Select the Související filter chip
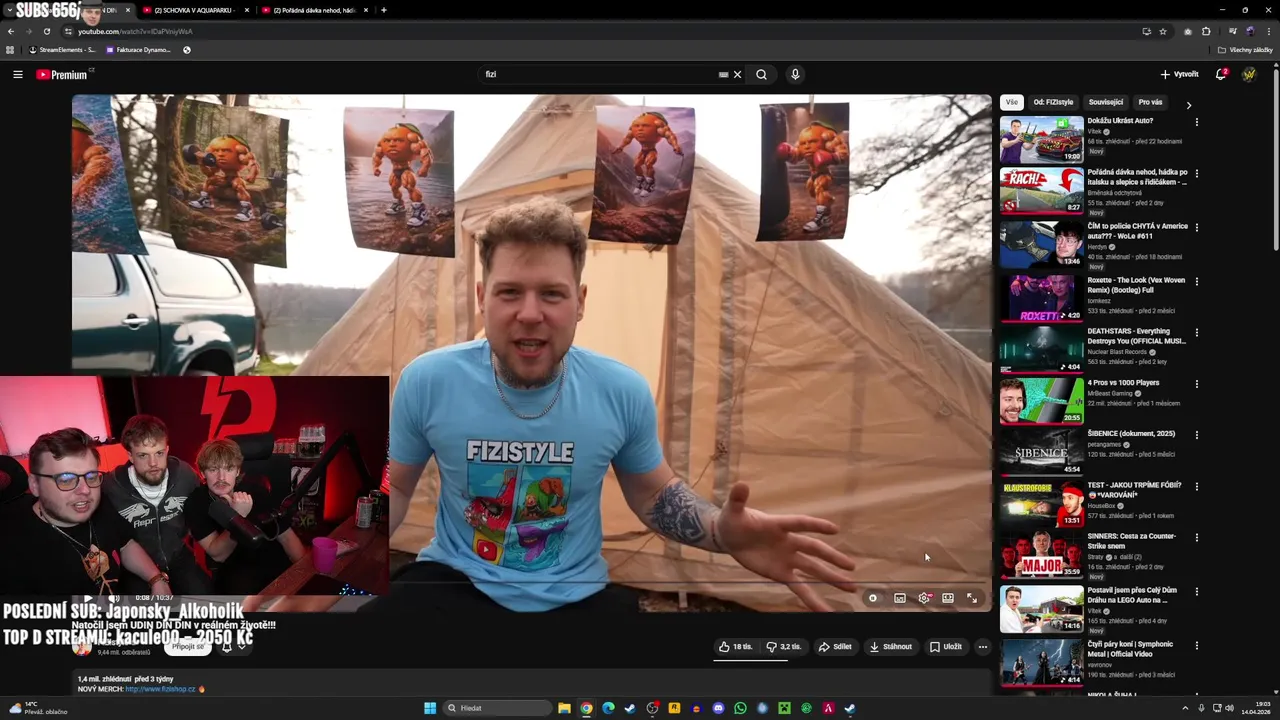This screenshot has height=720, width=1280. coord(1106,102)
